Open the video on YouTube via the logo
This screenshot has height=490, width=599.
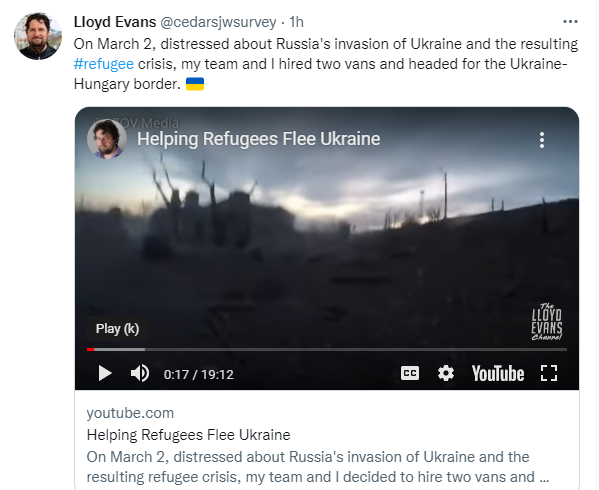tap(498, 374)
